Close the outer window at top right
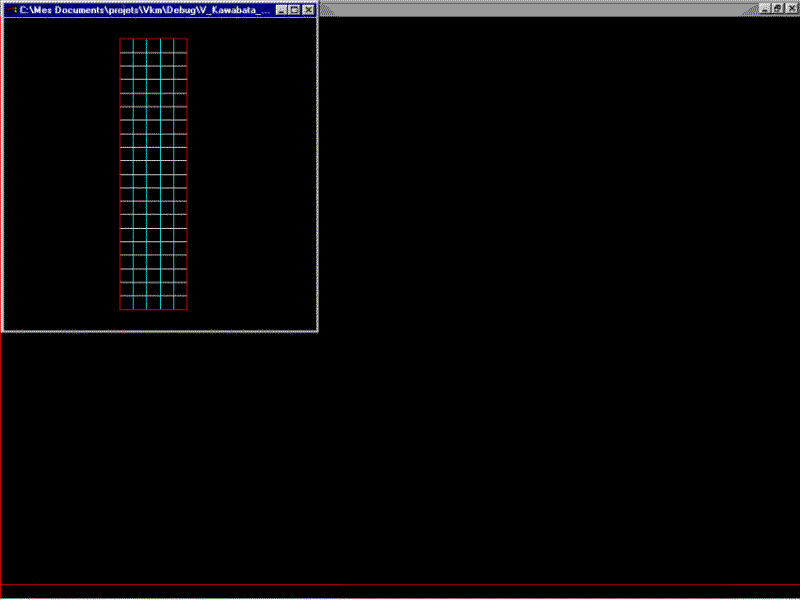Screen dimensions: 800x600 791,8
